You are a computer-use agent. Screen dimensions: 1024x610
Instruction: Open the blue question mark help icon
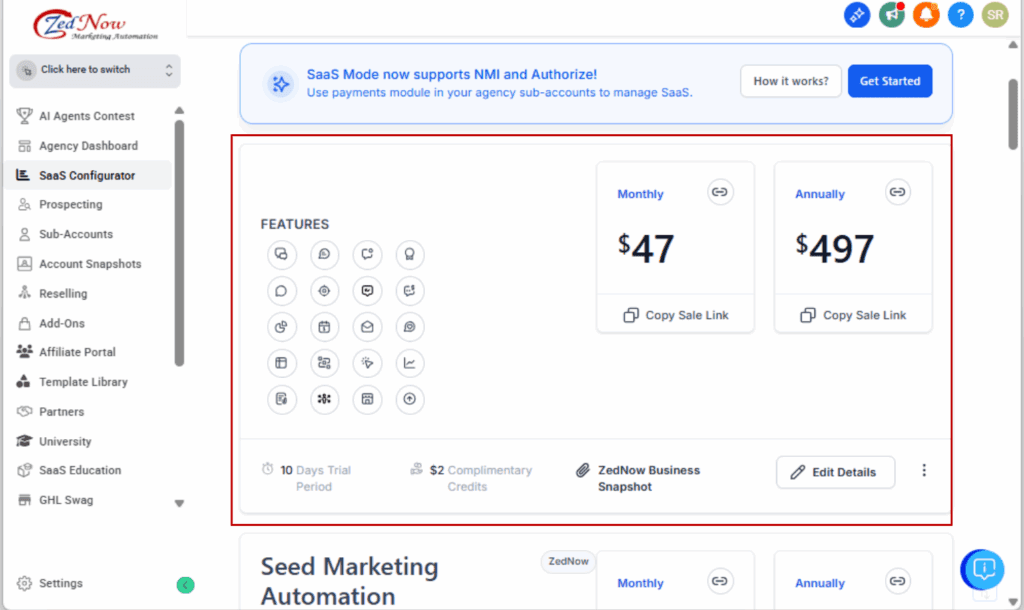click(x=961, y=14)
